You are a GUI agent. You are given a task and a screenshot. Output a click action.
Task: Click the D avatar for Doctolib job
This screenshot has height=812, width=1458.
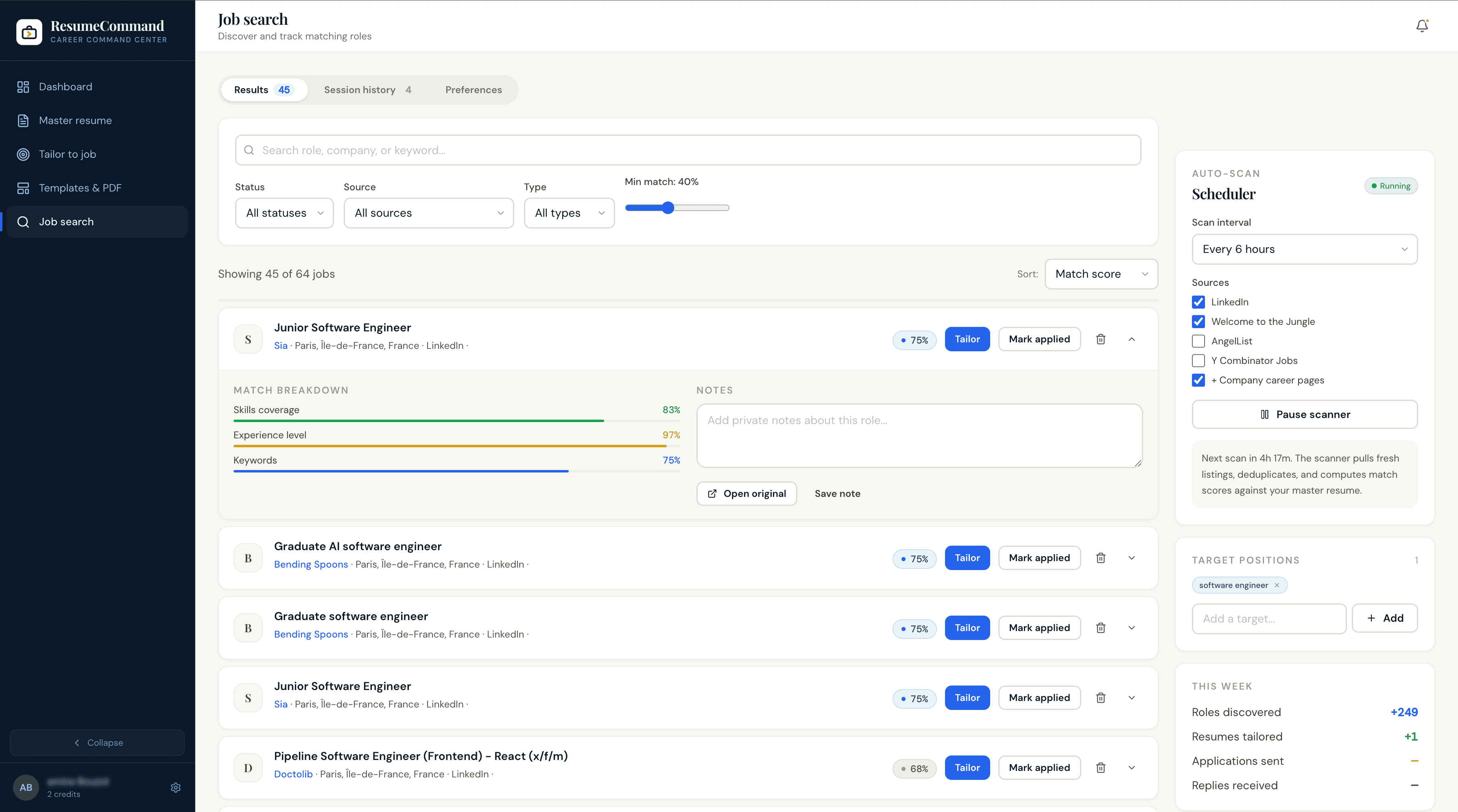tap(248, 767)
